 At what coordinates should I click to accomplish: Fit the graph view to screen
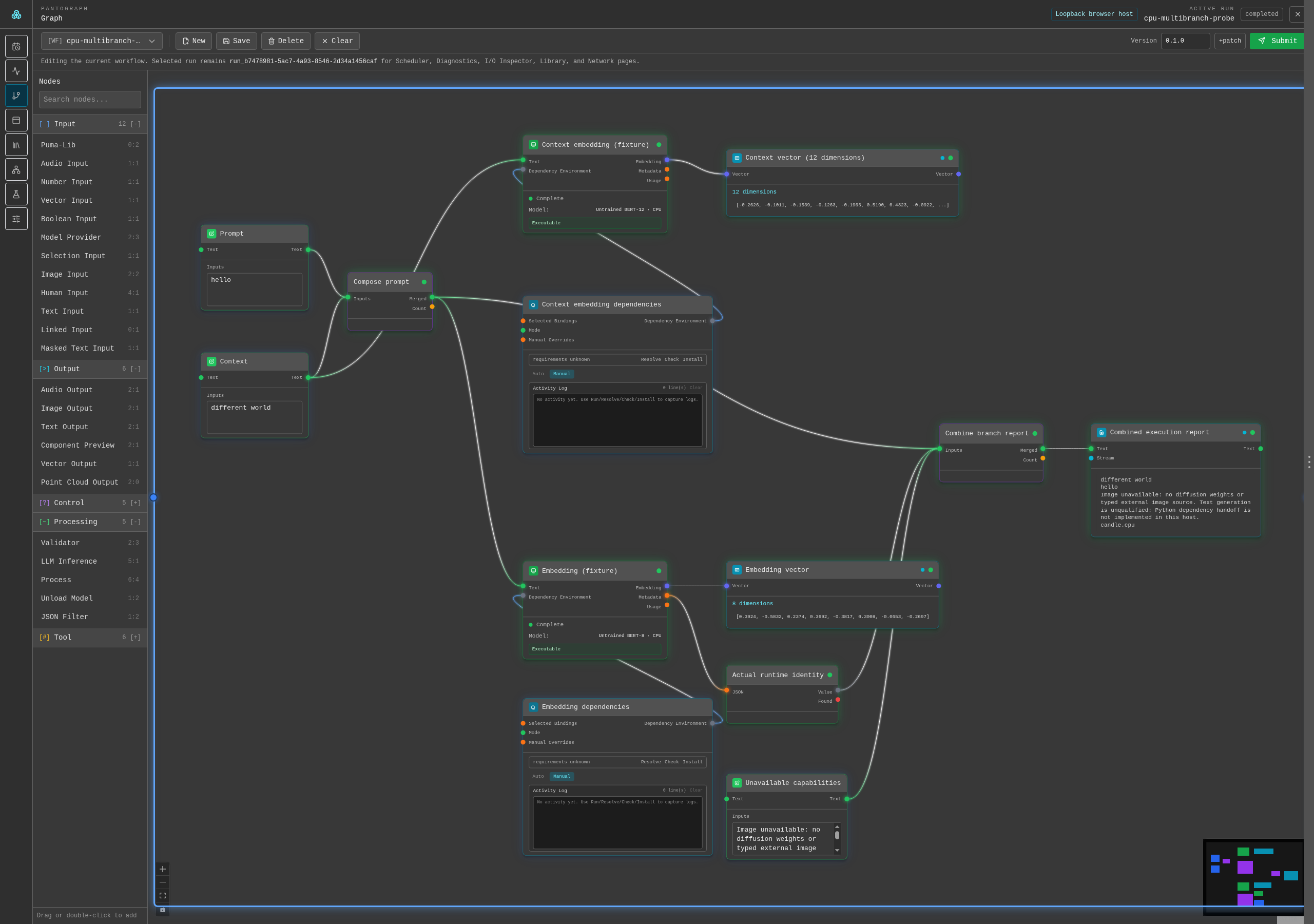(163, 895)
